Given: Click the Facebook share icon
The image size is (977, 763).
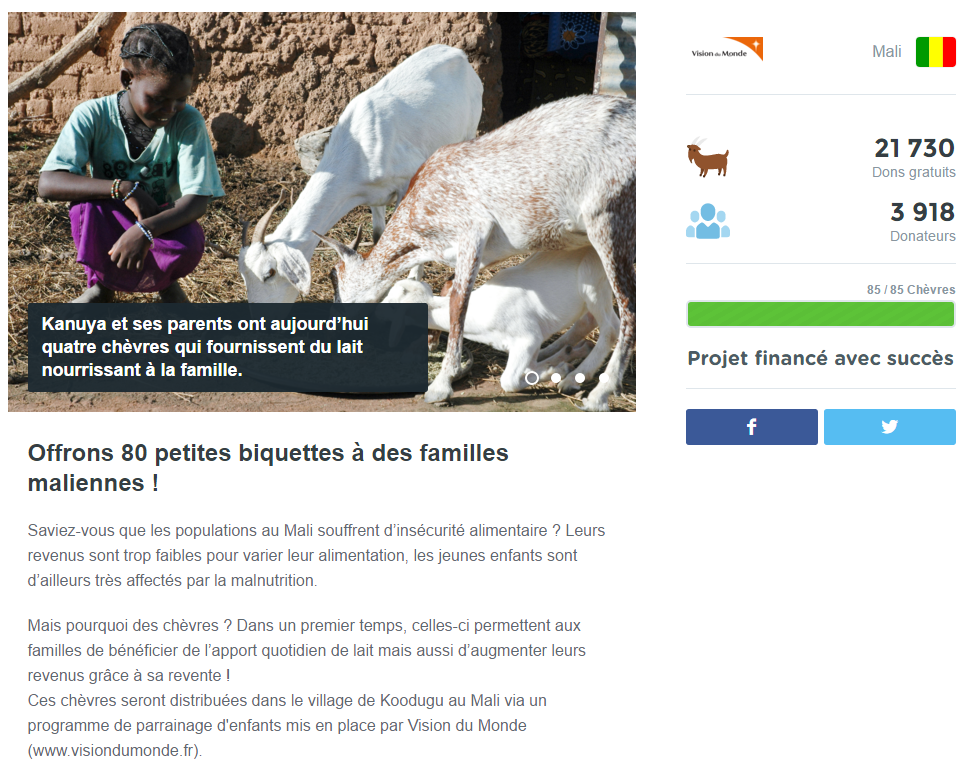Looking at the screenshot, I should pos(751,427).
